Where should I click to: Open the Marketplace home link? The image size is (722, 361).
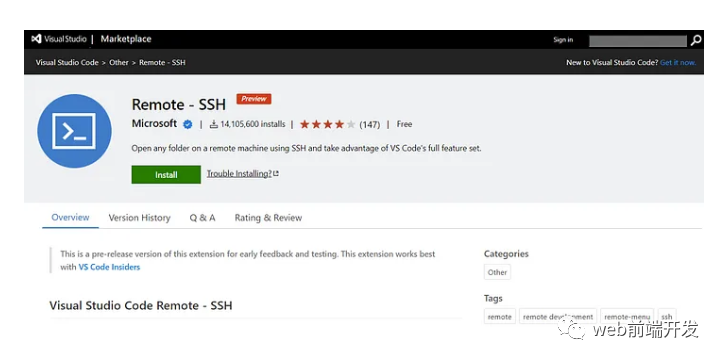[126, 39]
